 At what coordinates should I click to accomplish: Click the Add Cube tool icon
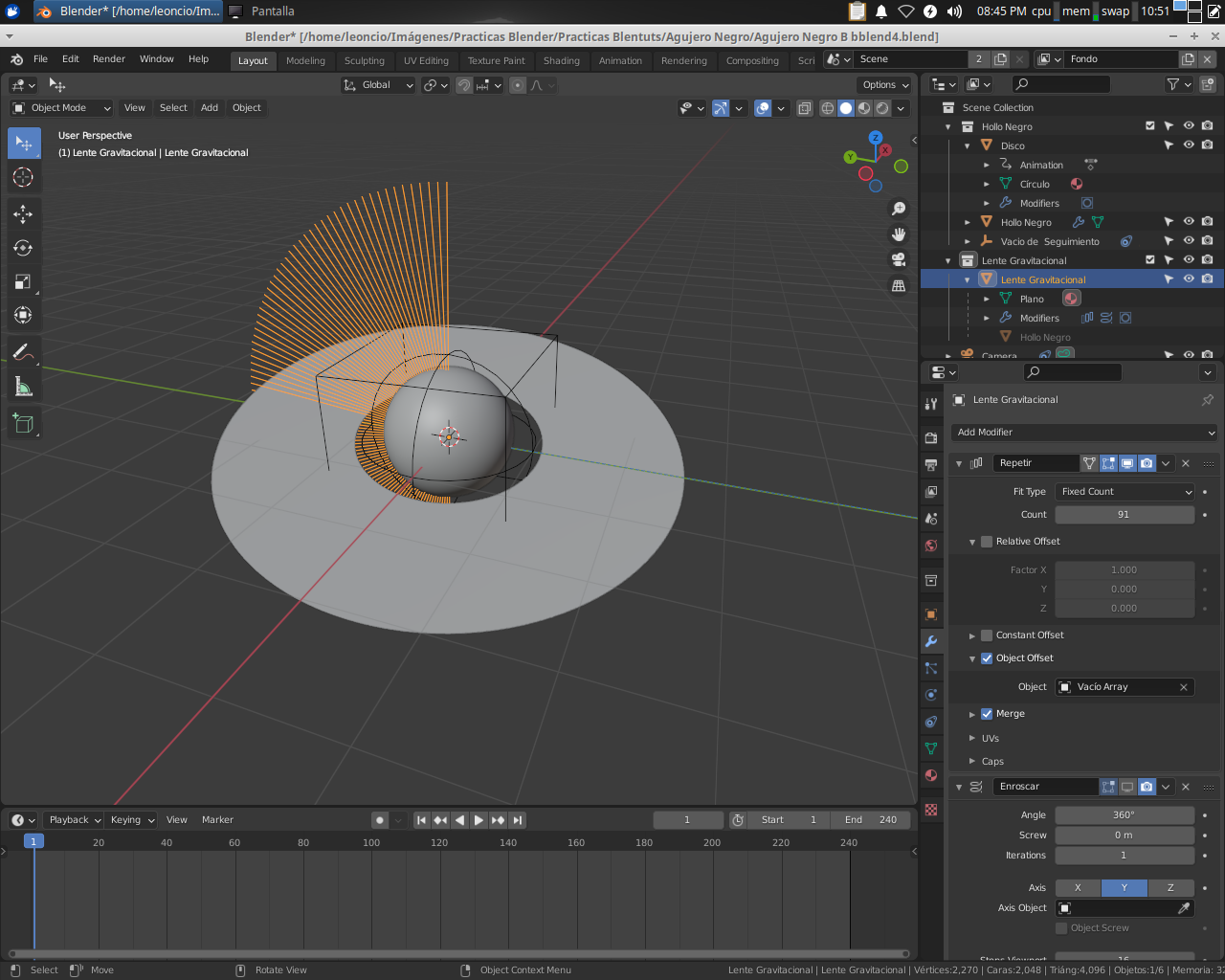coord(24,422)
